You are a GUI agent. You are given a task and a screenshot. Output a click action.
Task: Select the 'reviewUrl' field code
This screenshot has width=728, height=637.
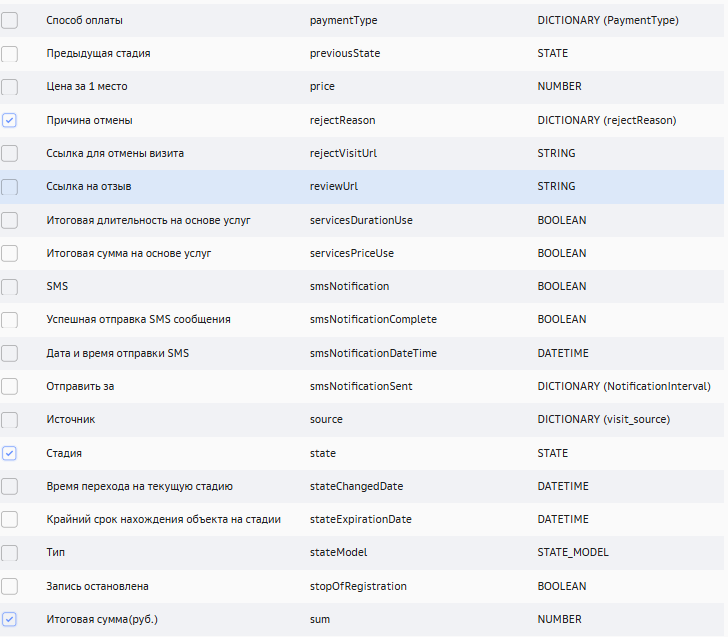coord(334,186)
